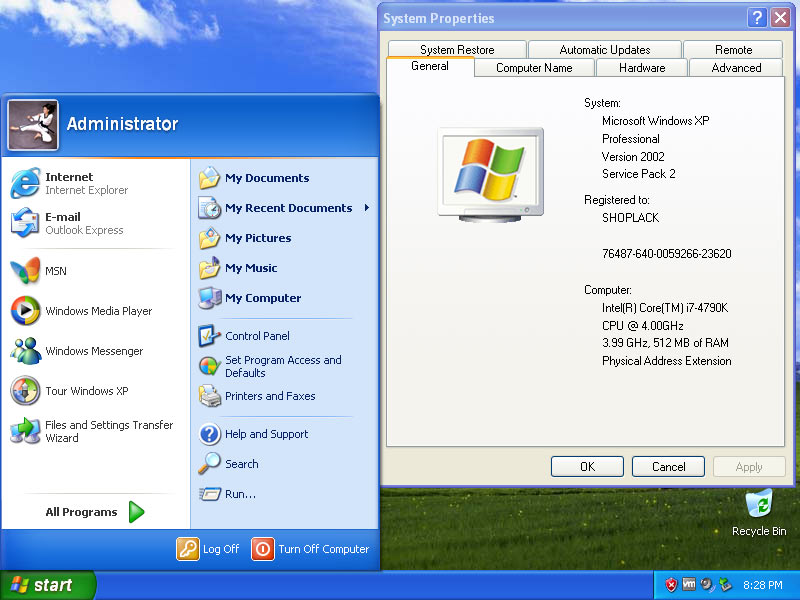Launch Outlook Express E-mail entry

(67, 223)
